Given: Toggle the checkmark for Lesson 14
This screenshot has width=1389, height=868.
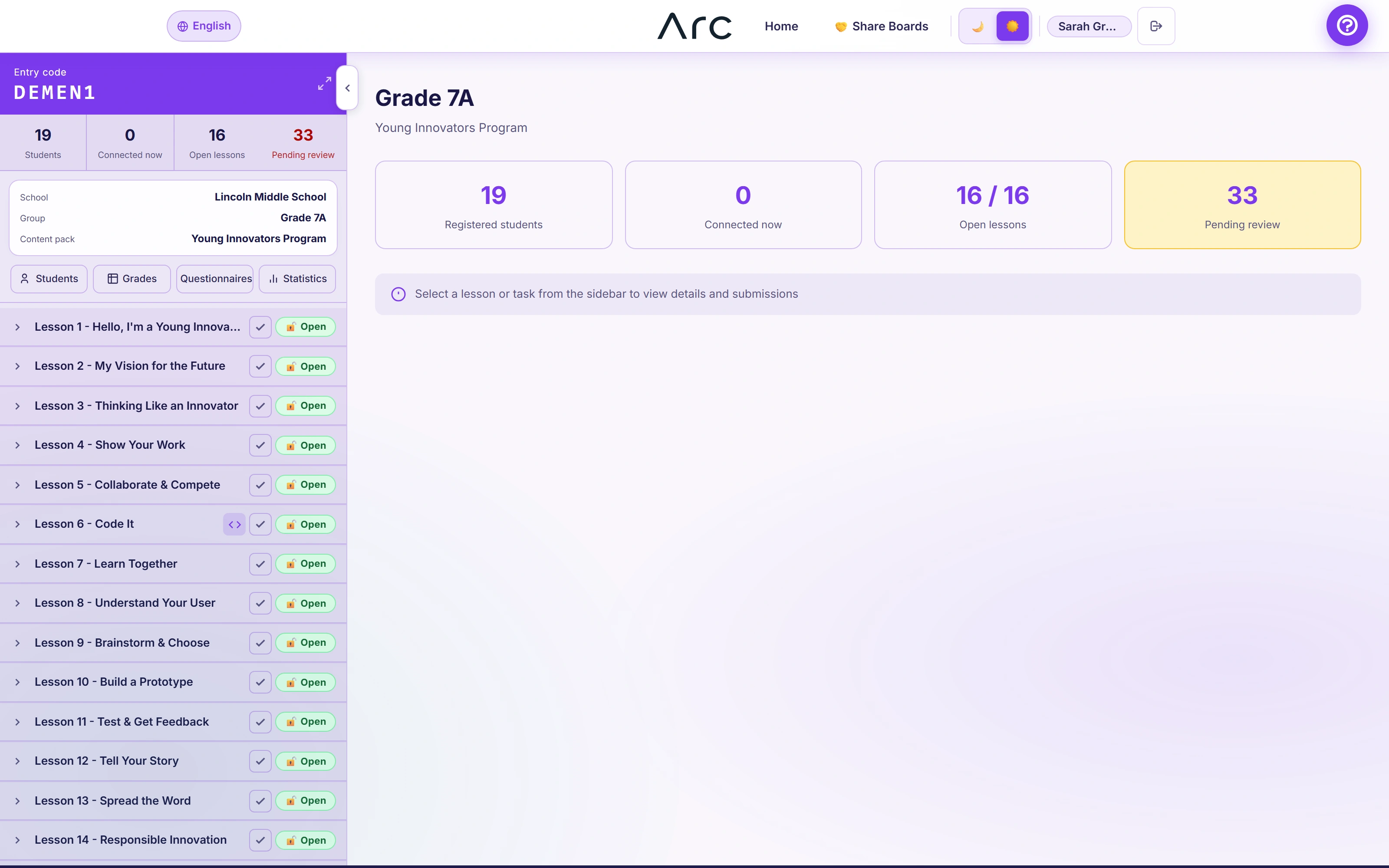Looking at the screenshot, I should [x=260, y=840].
